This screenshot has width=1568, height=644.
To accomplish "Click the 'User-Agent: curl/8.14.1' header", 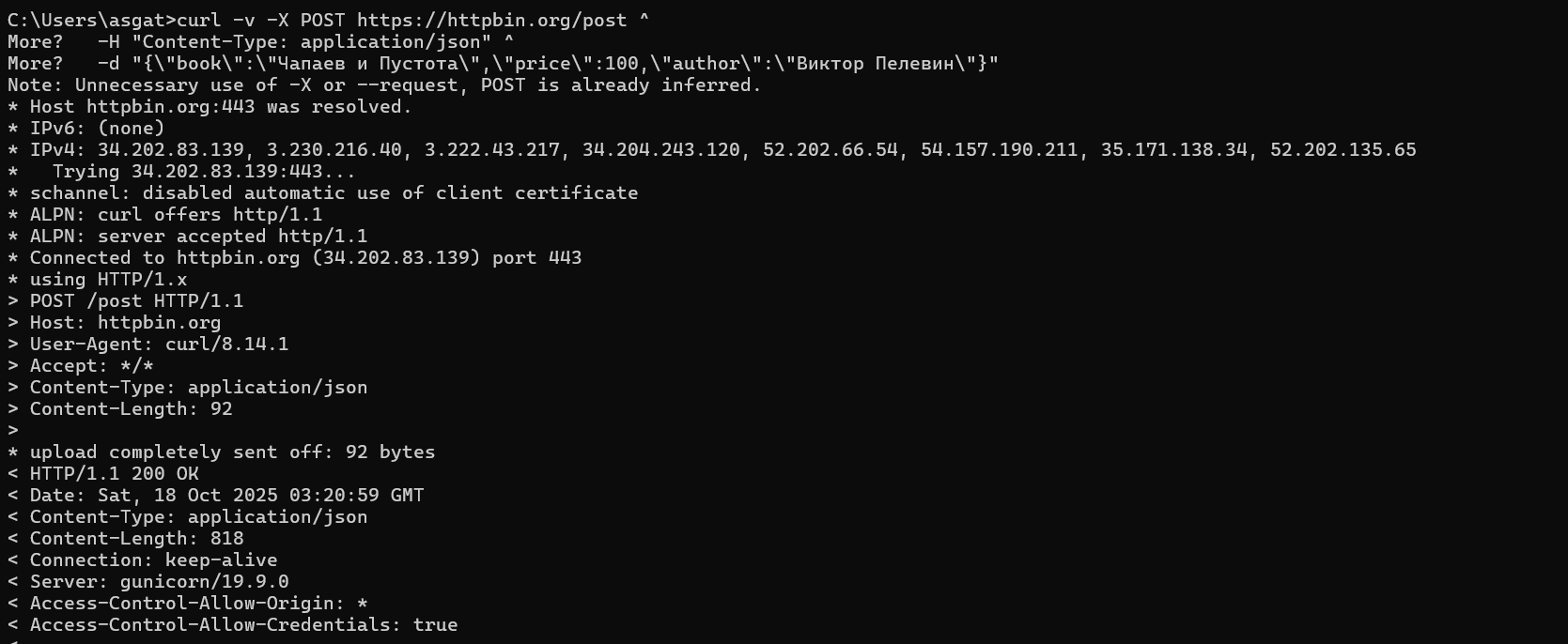I will click(x=159, y=344).
